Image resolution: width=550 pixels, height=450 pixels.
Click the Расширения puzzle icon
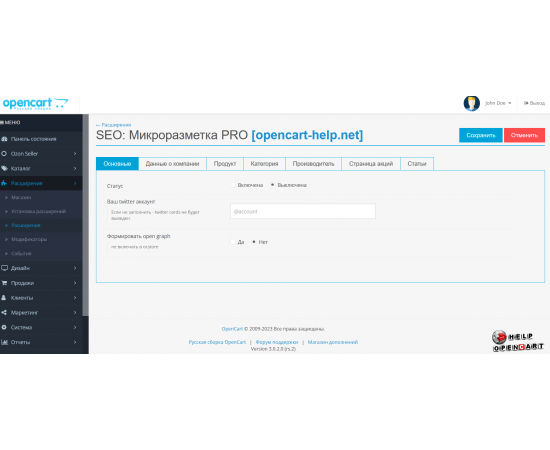tap(4, 183)
